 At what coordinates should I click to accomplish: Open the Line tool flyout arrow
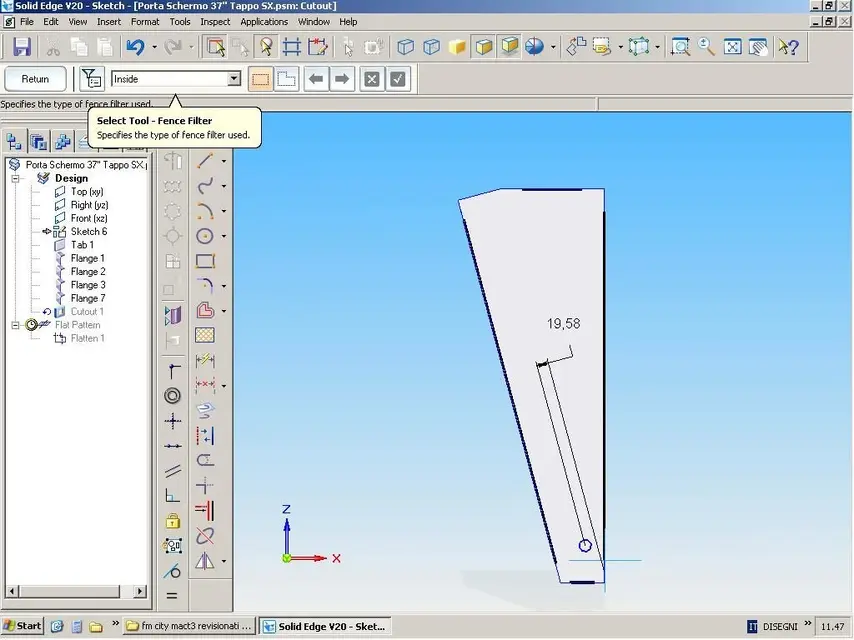click(x=224, y=161)
